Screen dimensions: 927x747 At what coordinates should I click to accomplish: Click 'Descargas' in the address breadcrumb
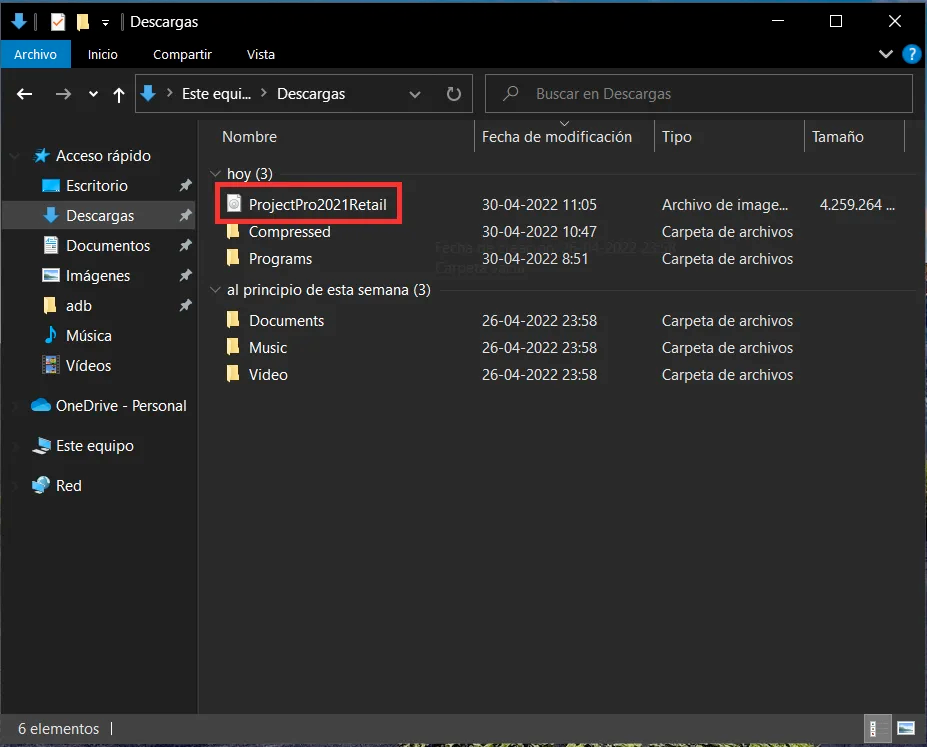click(311, 94)
